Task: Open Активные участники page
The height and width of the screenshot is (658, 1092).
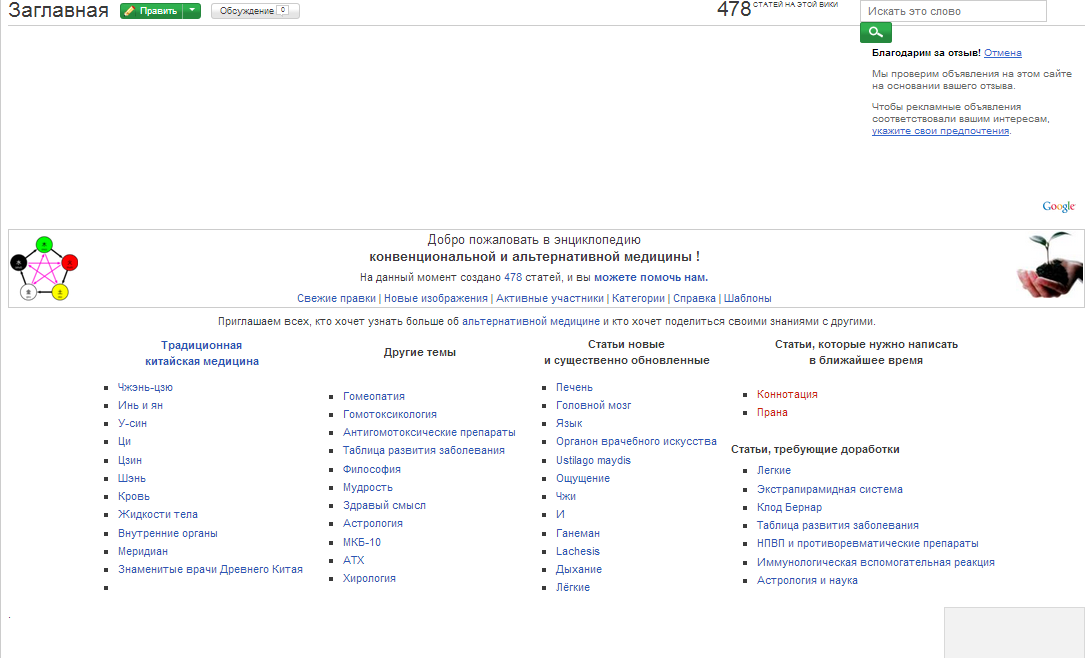Action: click(549, 298)
